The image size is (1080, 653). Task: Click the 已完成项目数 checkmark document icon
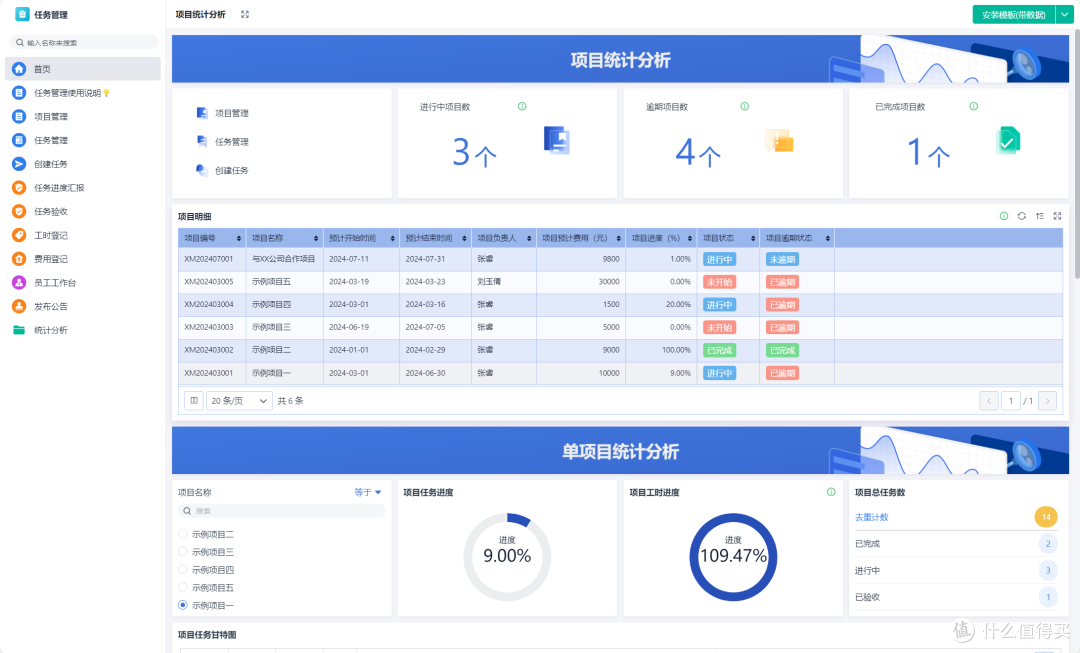1008,141
